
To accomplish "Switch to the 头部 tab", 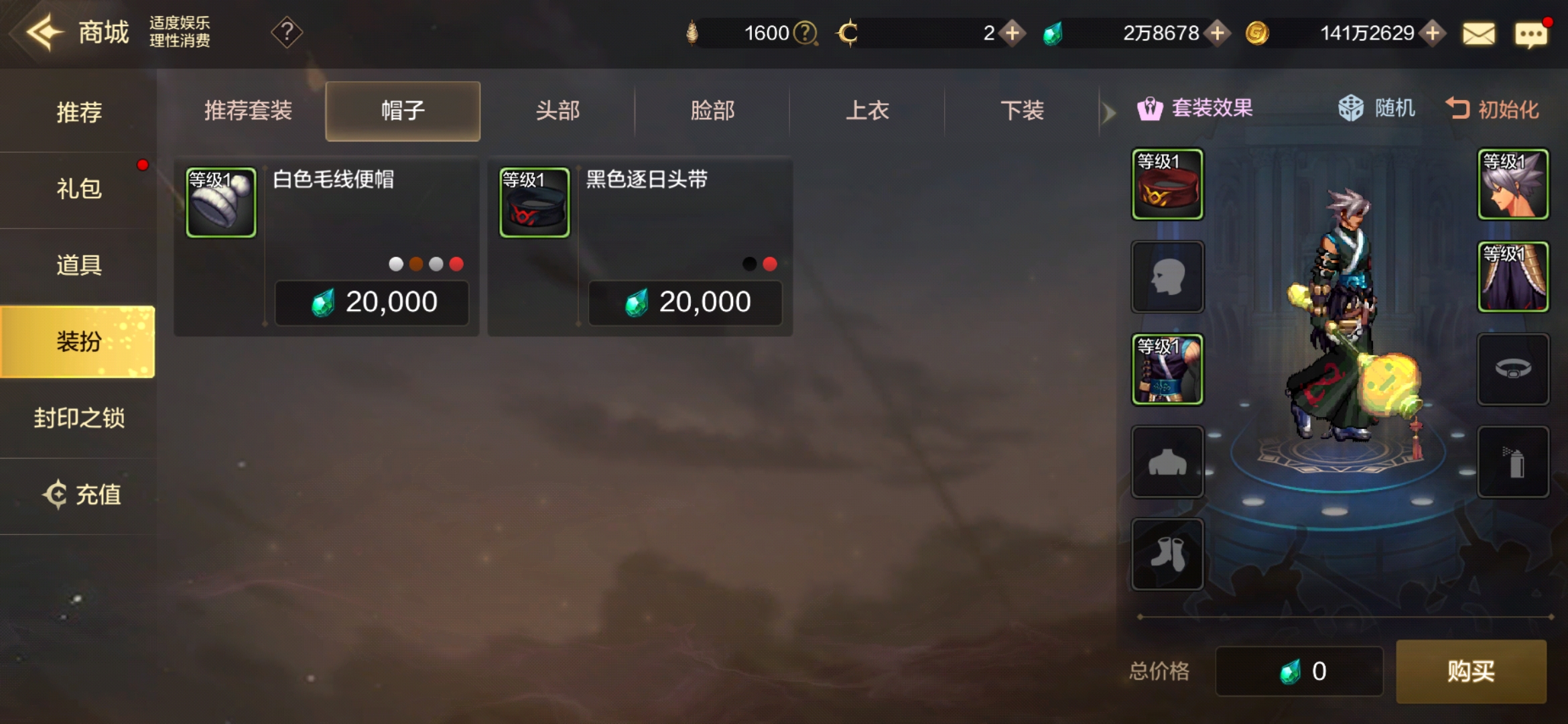I will 558,111.
